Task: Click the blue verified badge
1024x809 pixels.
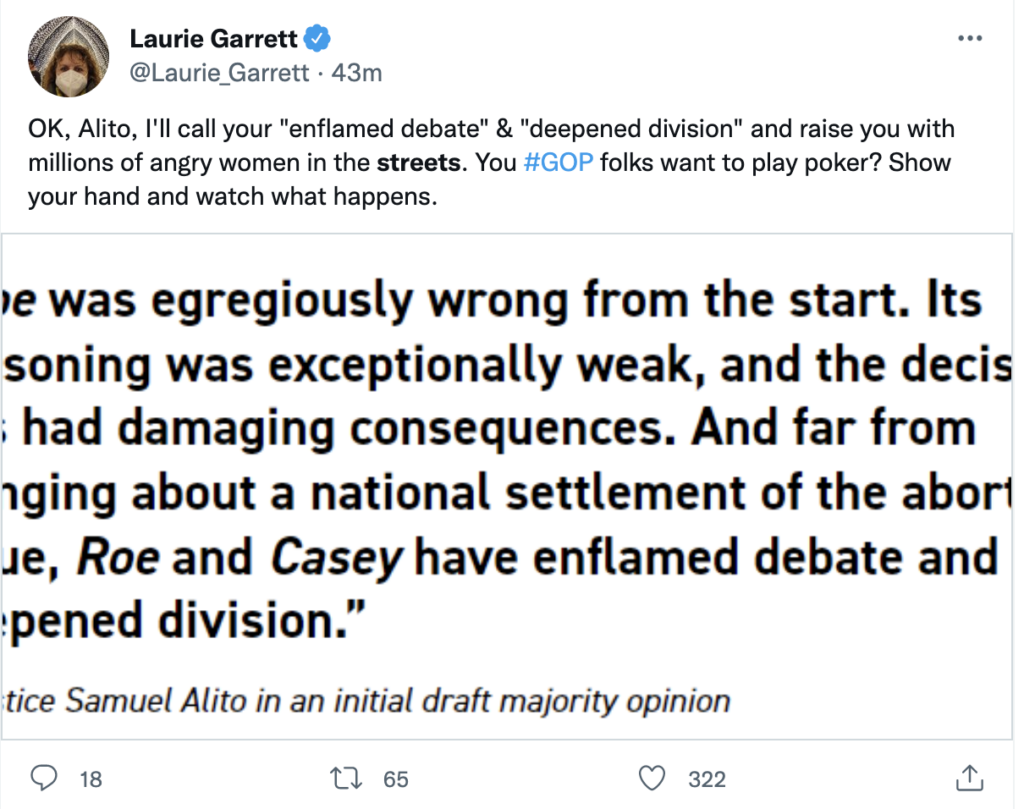Action: [318, 39]
